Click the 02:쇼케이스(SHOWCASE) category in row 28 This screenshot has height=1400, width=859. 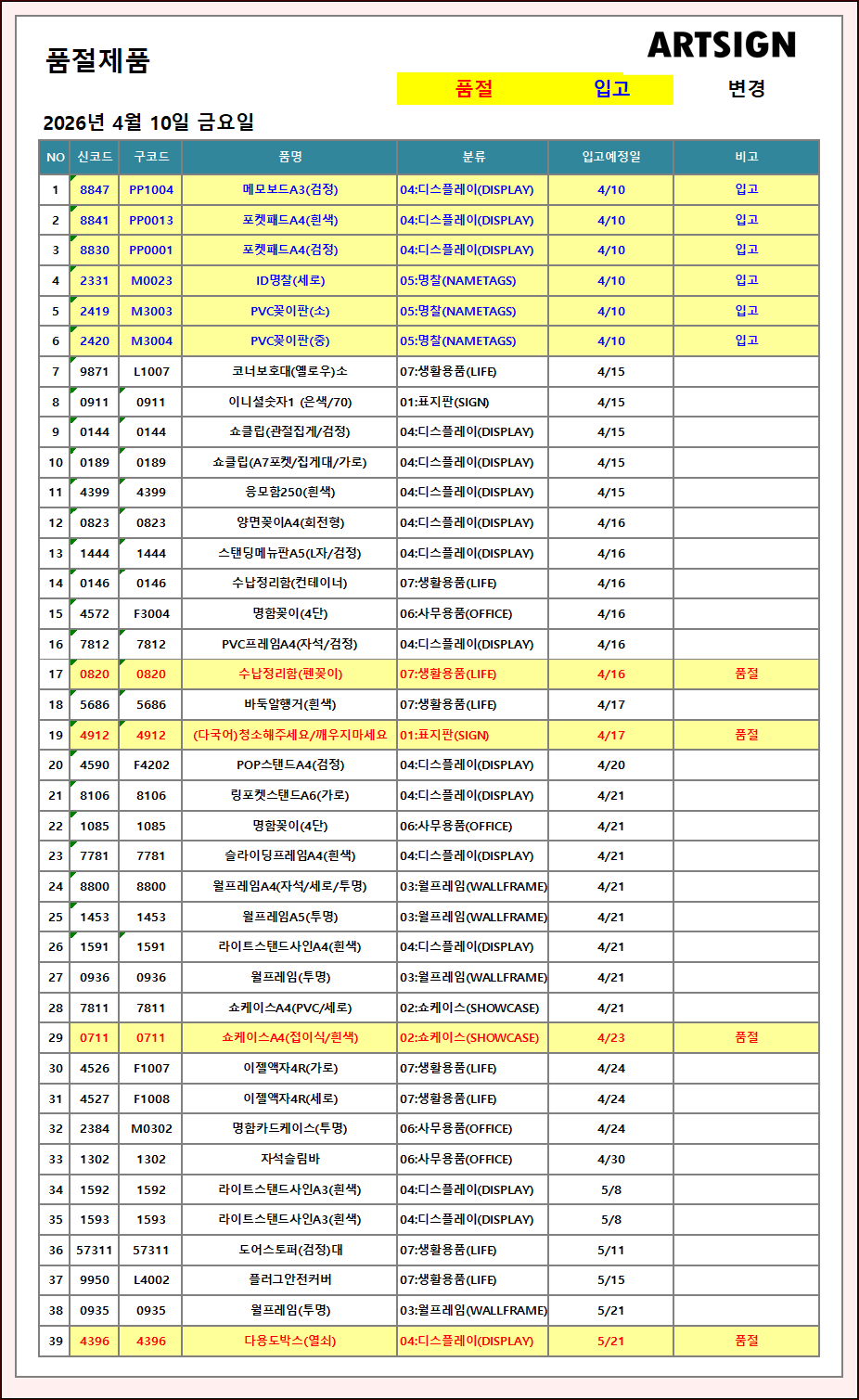469,1008
